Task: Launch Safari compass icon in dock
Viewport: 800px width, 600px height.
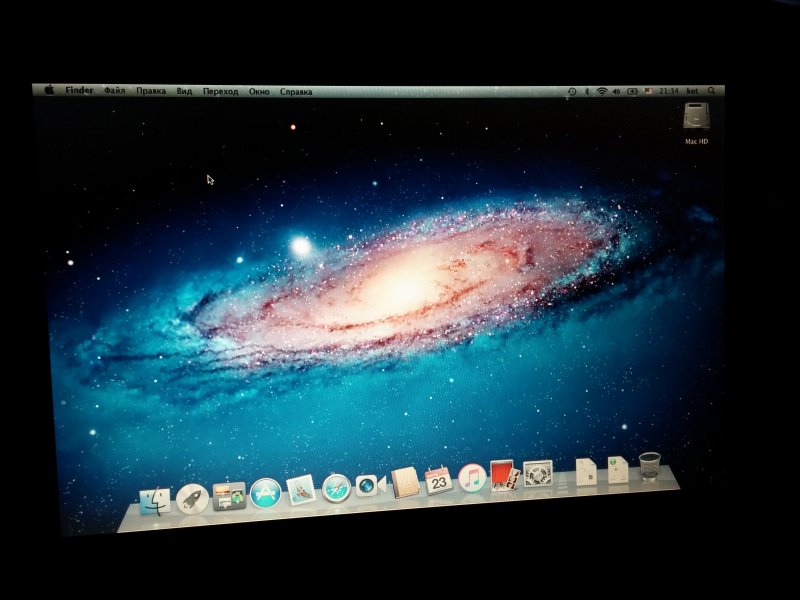Action: 337,487
